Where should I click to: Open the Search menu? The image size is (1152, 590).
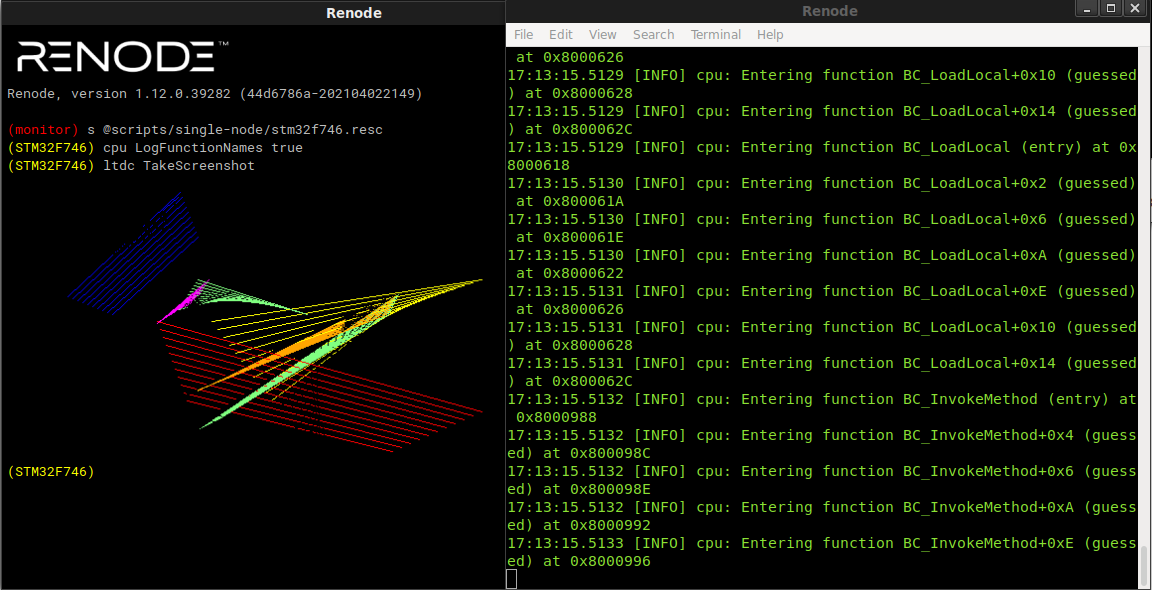point(653,34)
